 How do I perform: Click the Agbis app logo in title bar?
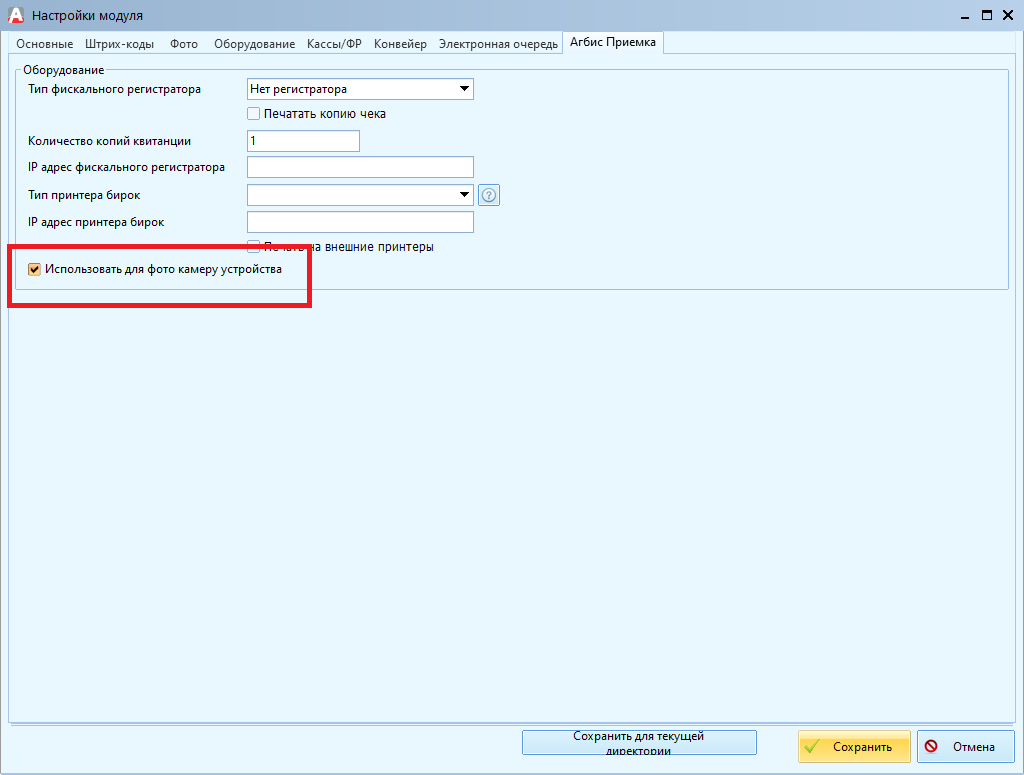pyautogui.click(x=16, y=15)
